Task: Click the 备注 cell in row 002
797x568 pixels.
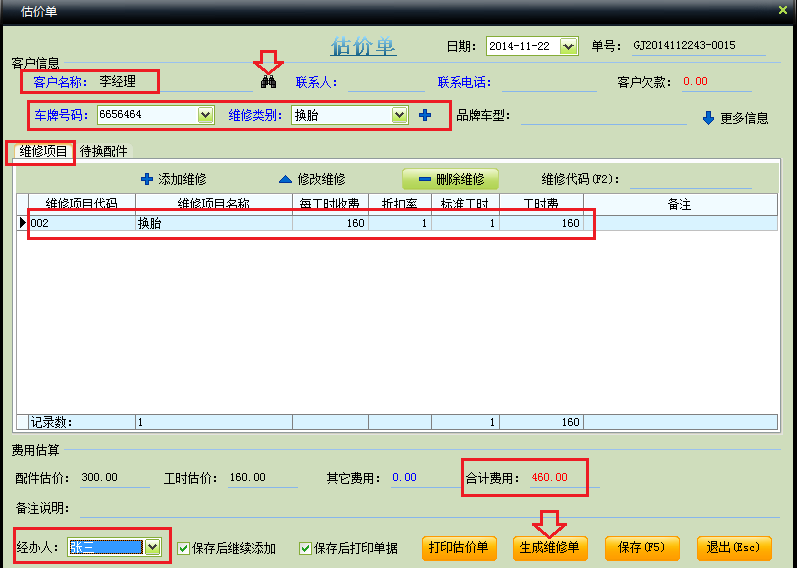Action: [680, 223]
